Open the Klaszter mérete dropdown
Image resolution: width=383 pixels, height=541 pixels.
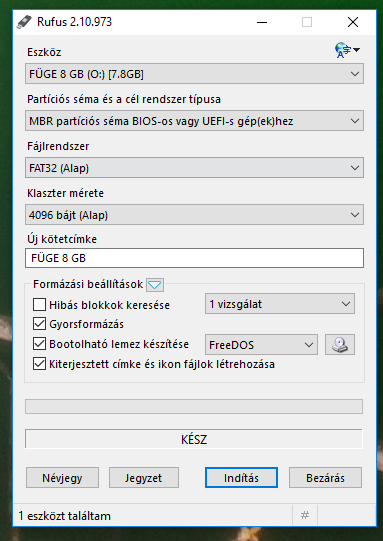click(x=194, y=215)
